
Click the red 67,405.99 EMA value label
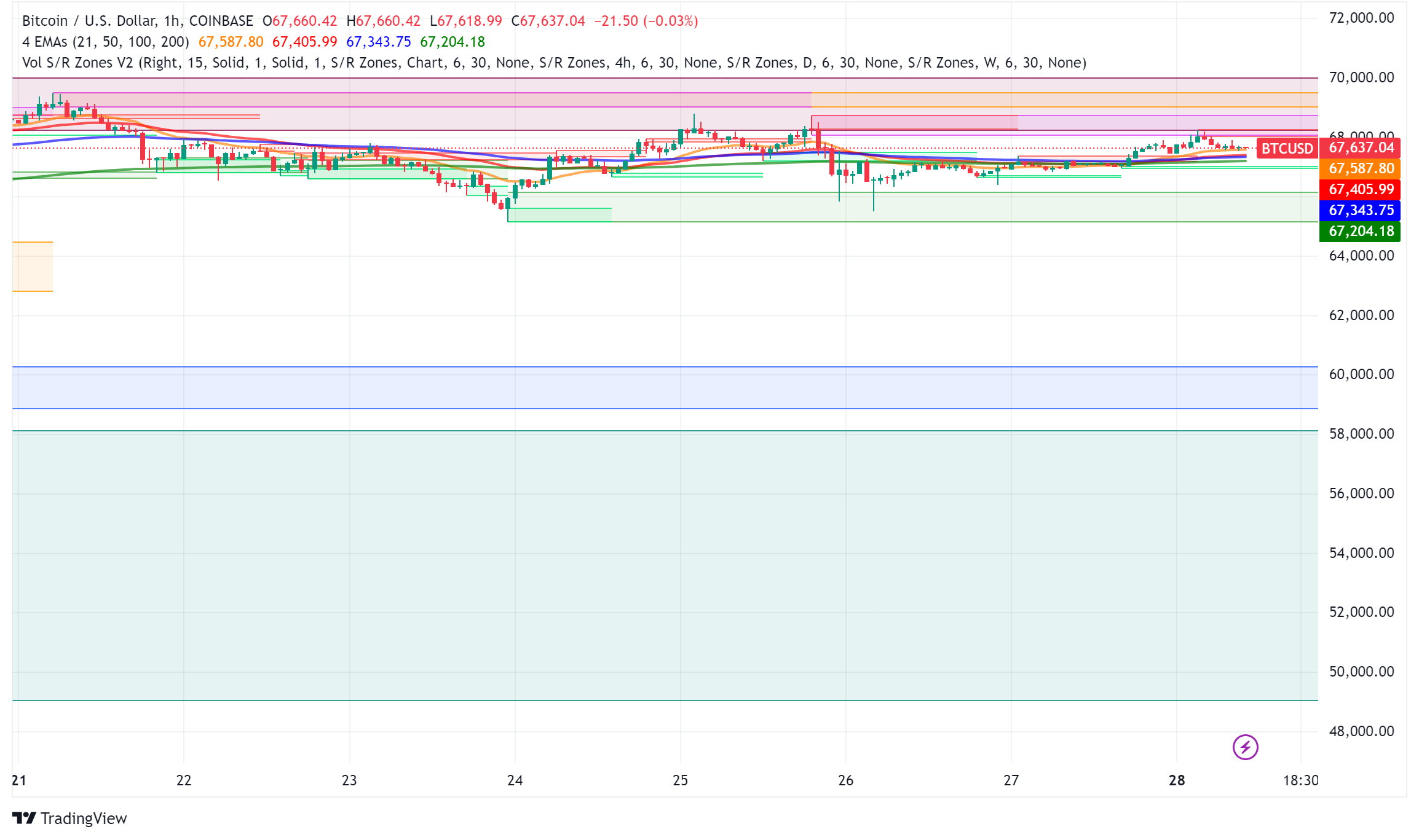[x=1359, y=190]
